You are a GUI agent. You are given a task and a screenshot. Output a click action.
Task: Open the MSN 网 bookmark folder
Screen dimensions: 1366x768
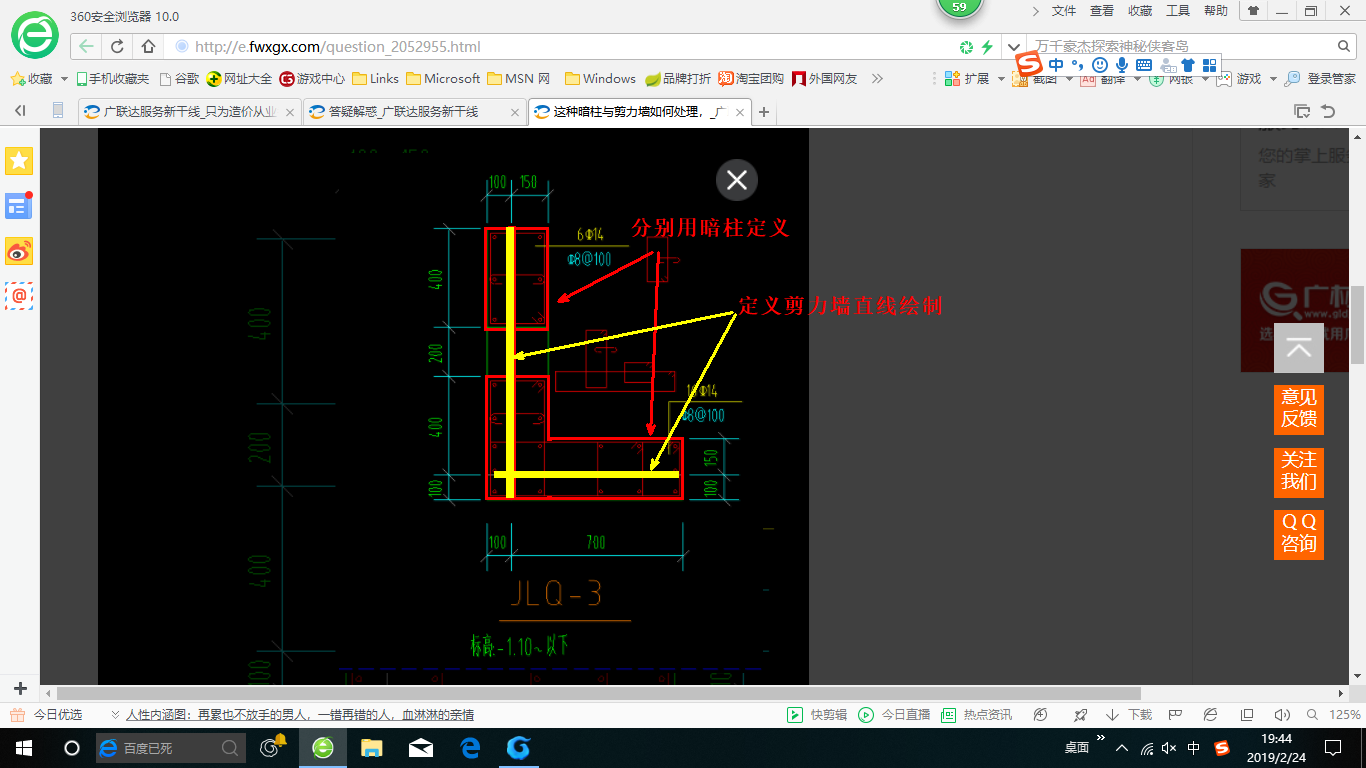518,78
